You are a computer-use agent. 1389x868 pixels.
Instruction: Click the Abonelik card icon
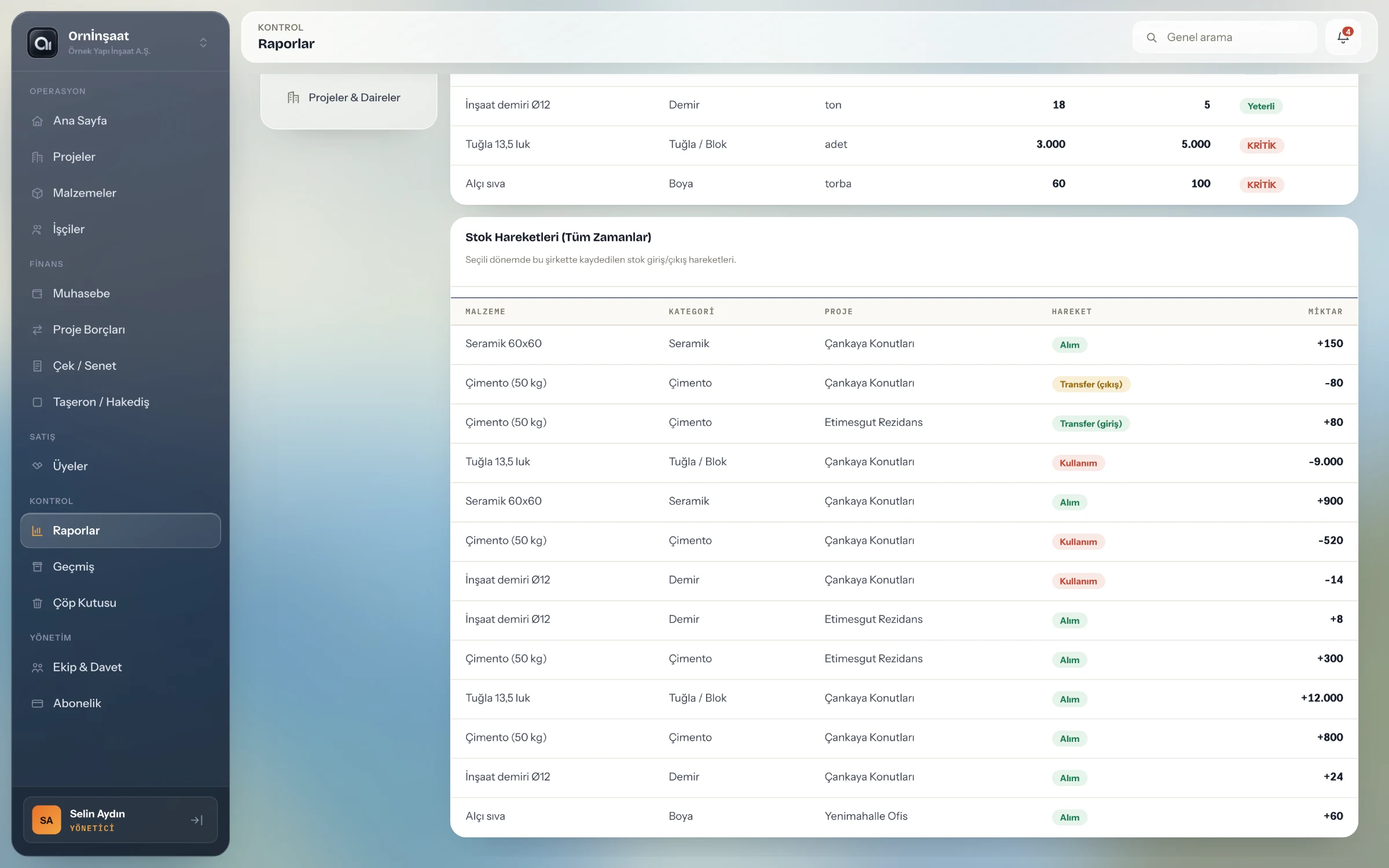(x=38, y=704)
